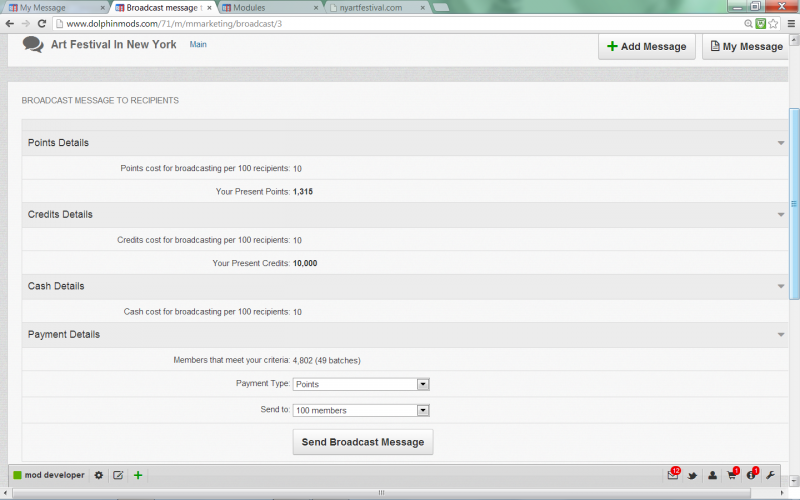Click the mod developer label
Image resolution: width=800 pixels, height=500 pixels.
point(55,475)
